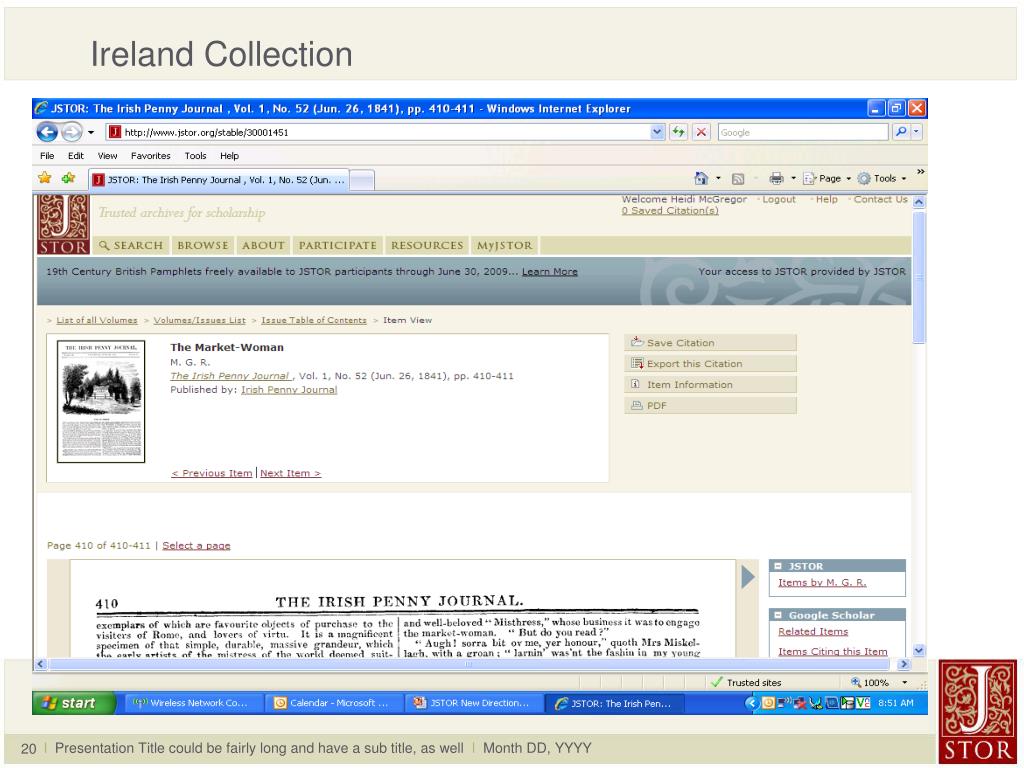Click the Google search box
Viewport: 1024px width, 768px height.
pyautogui.click(x=803, y=133)
